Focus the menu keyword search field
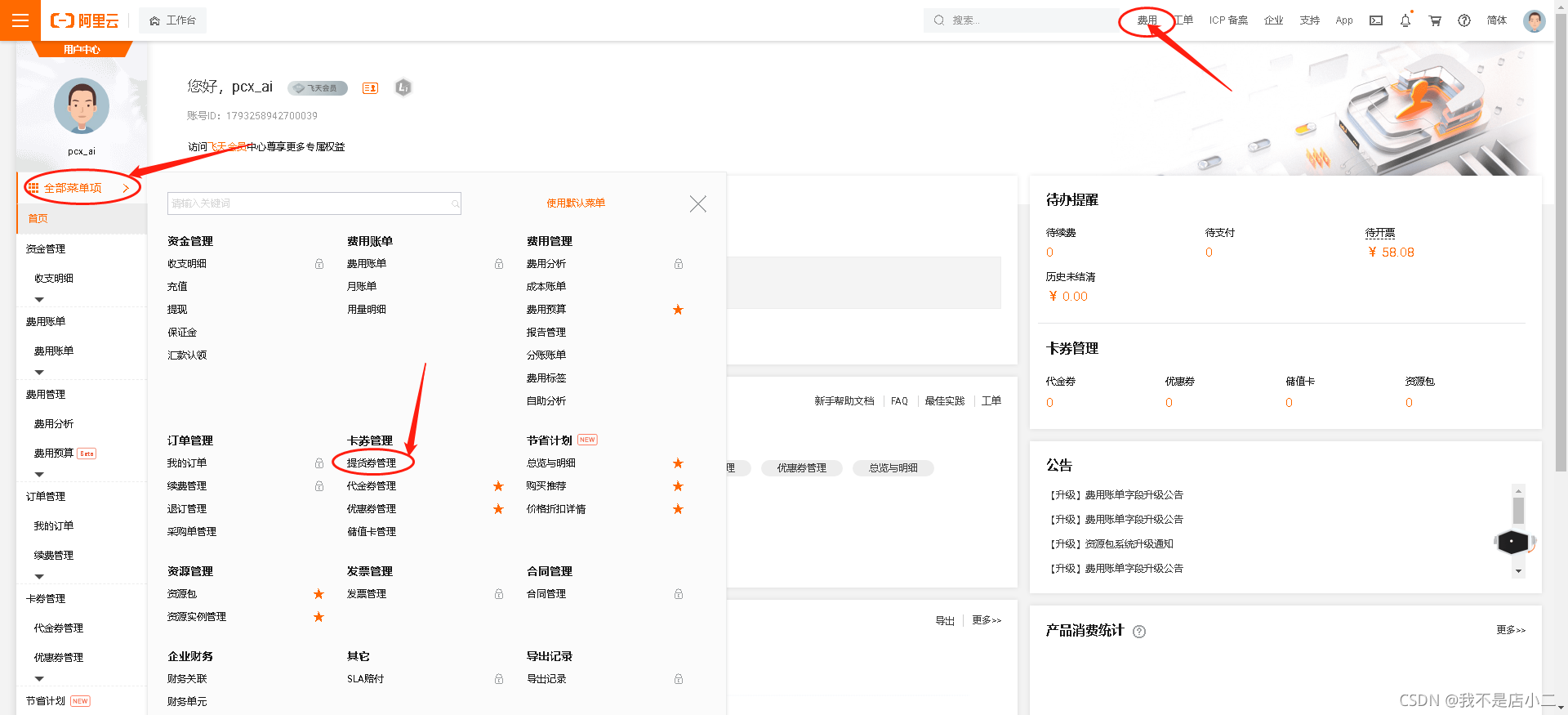Image resolution: width=1568 pixels, height=715 pixels. pyautogui.click(x=314, y=203)
